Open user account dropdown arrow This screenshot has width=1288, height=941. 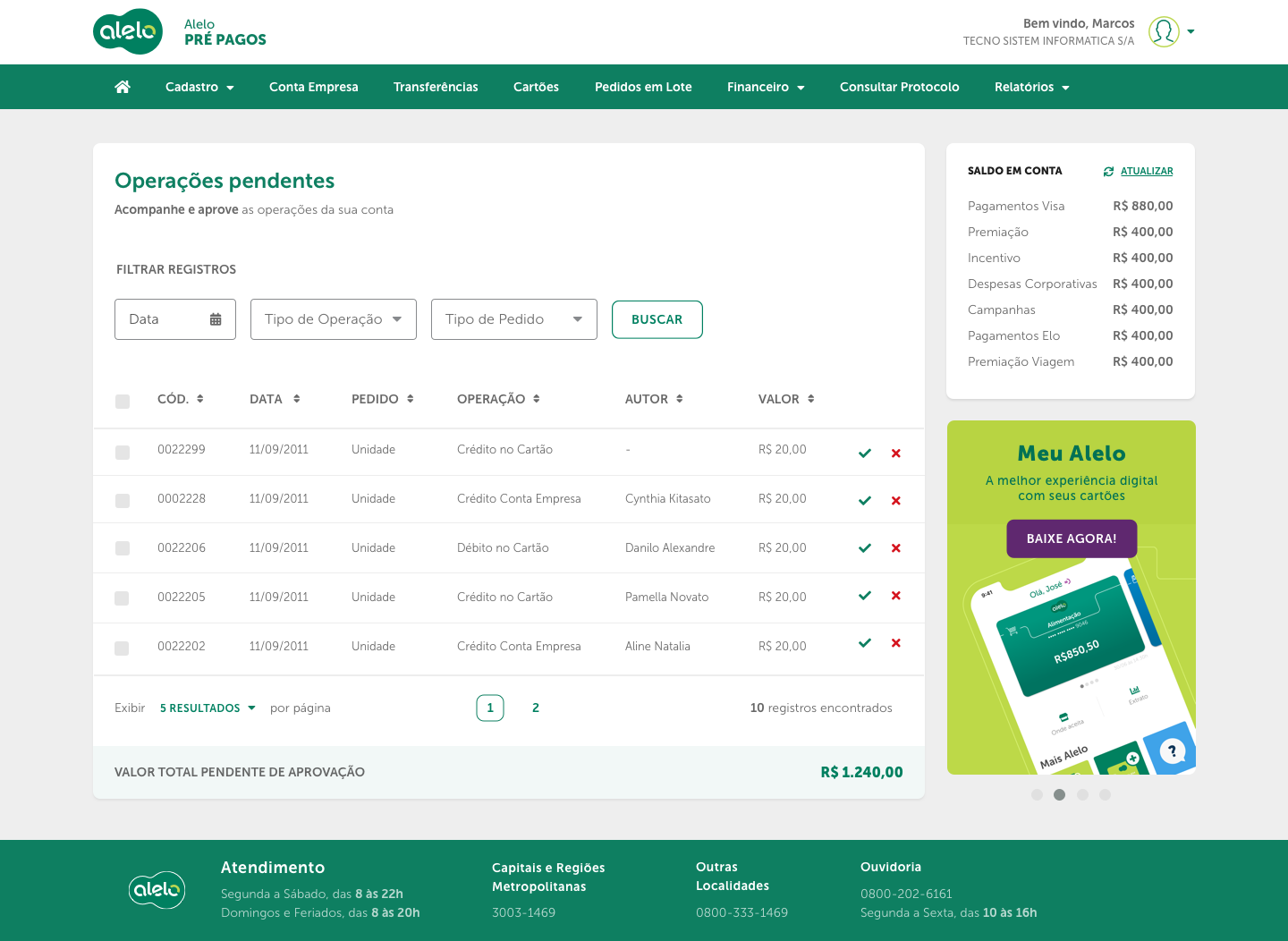point(1191,31)
